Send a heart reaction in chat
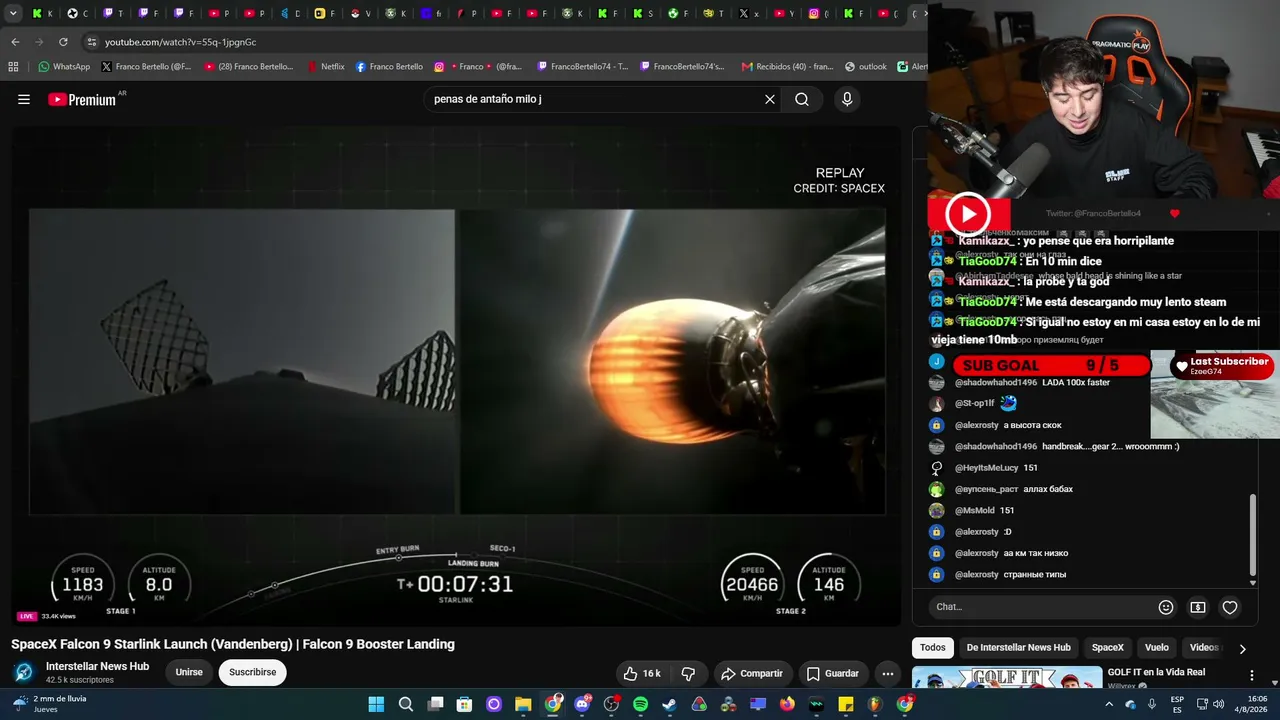The image size is (1280, 720). coord(1230,607)
